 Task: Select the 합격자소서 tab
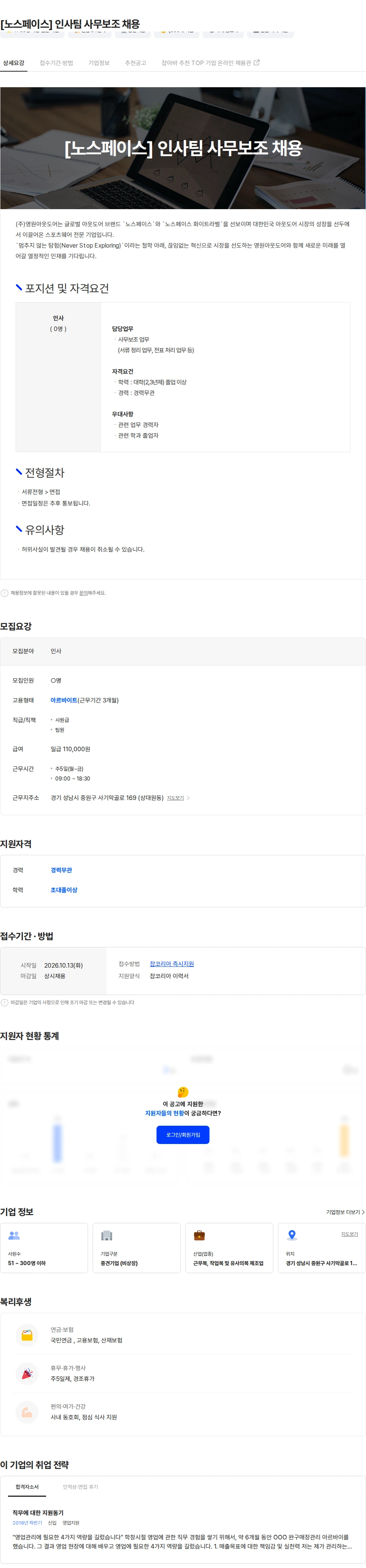click(x=27, y=1487)
